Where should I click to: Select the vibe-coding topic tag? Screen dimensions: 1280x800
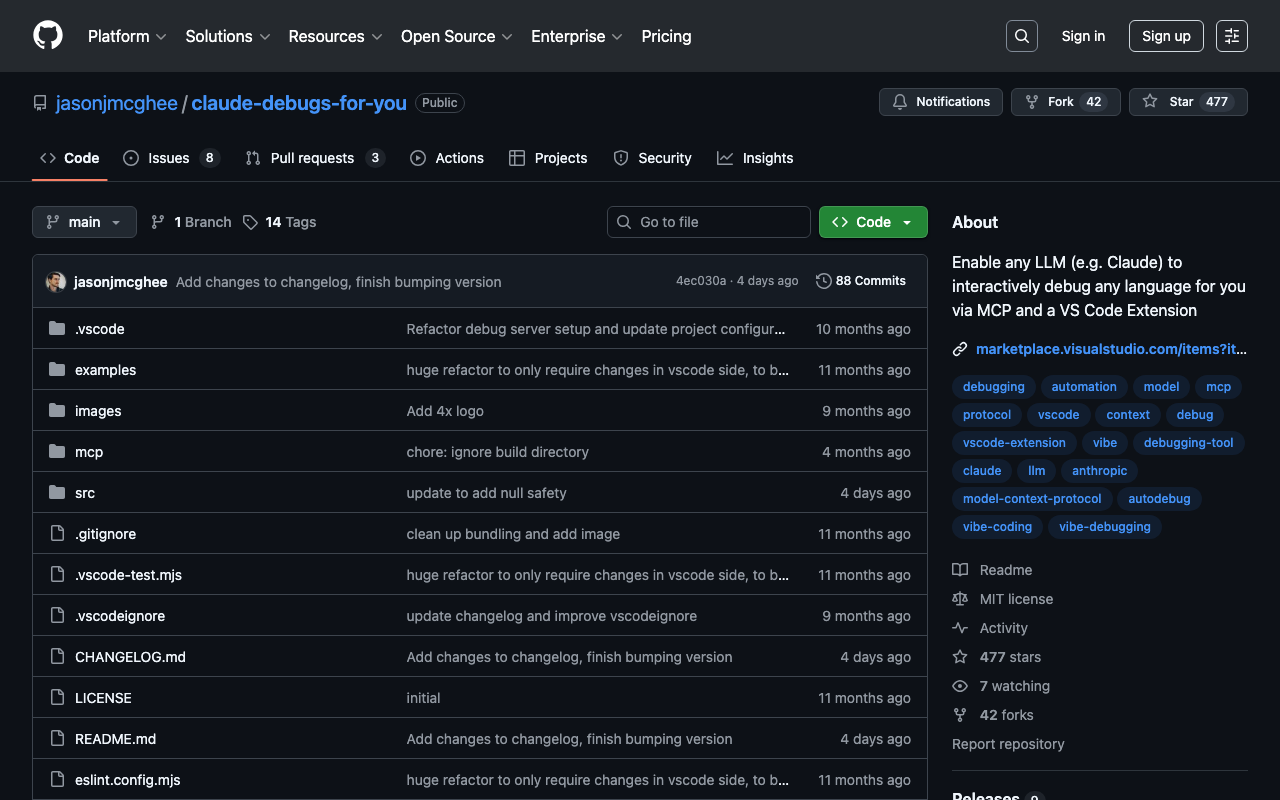(x=996, y=527)
